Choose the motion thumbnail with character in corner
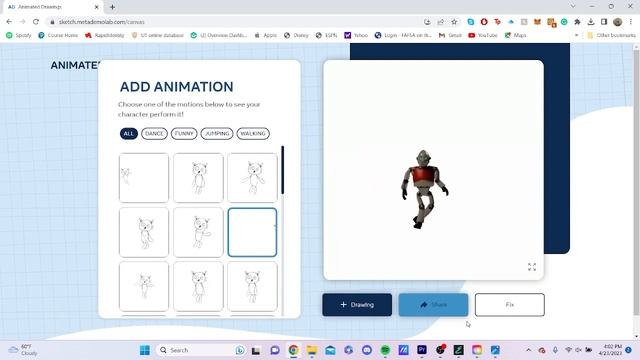This screenshot has width=640, height=360. click(143, 178)
